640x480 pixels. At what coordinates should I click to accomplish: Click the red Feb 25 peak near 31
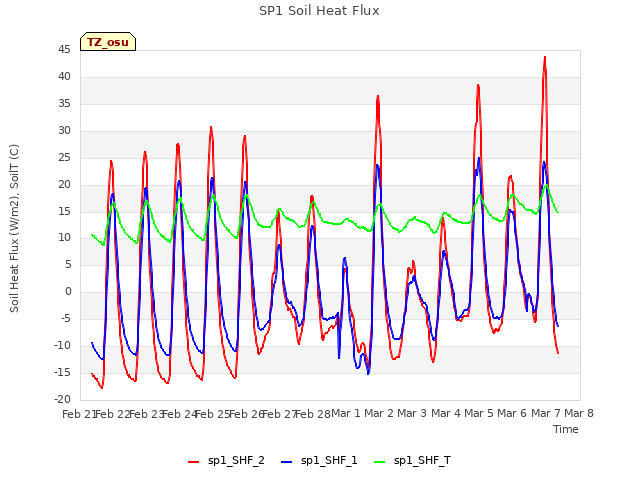click(x=211, y=127)
